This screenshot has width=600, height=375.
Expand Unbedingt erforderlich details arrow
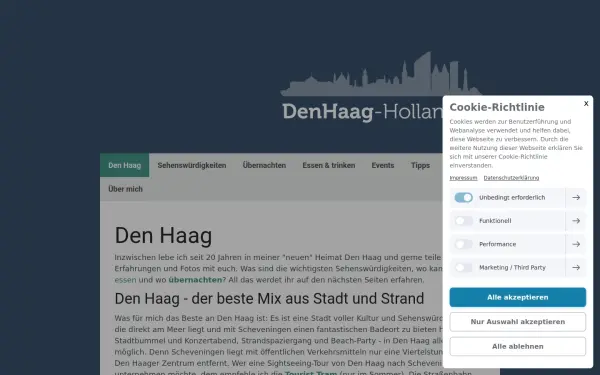[x=576, y=197]
